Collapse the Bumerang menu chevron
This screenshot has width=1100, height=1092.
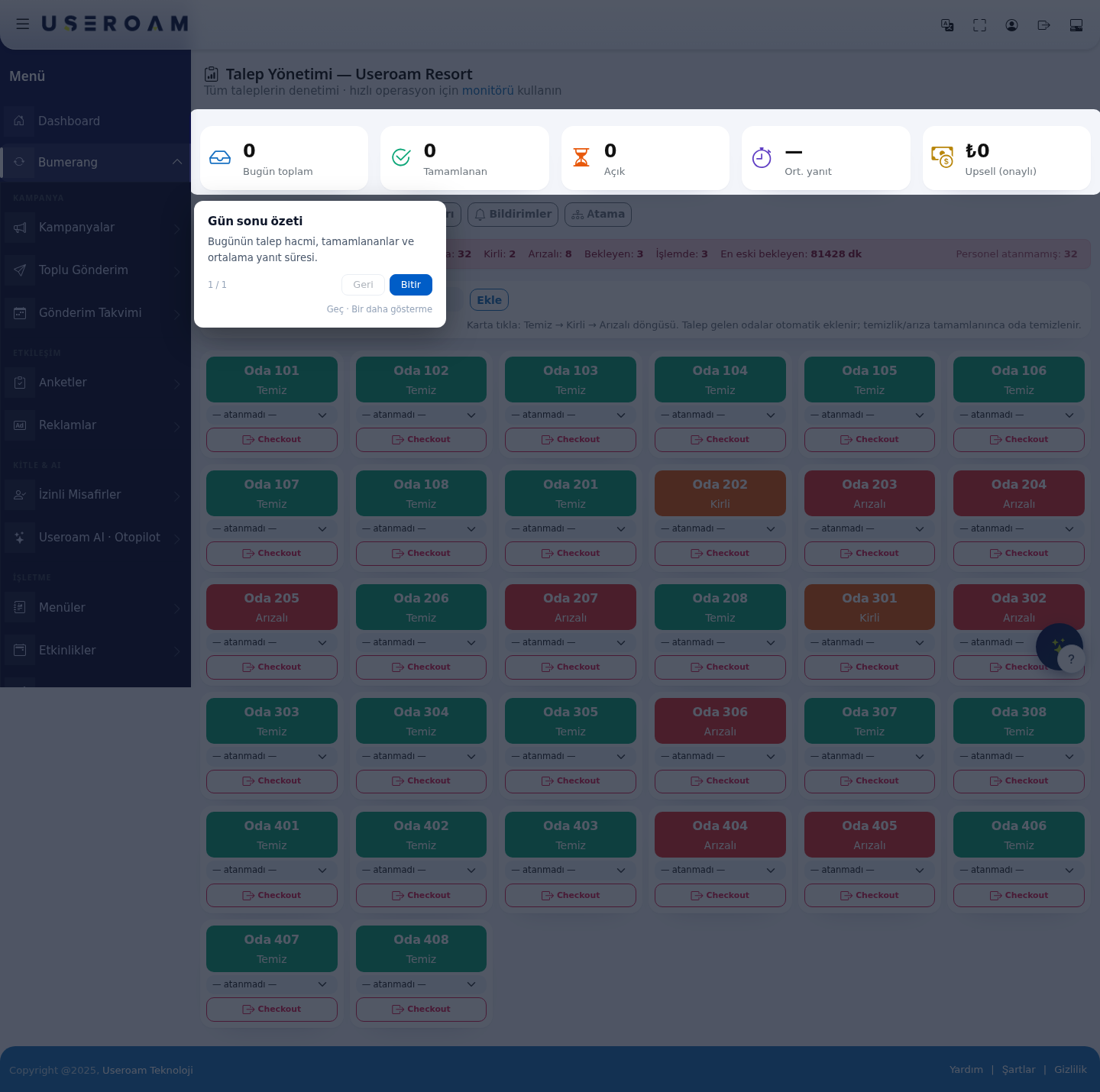click(177, 162)
